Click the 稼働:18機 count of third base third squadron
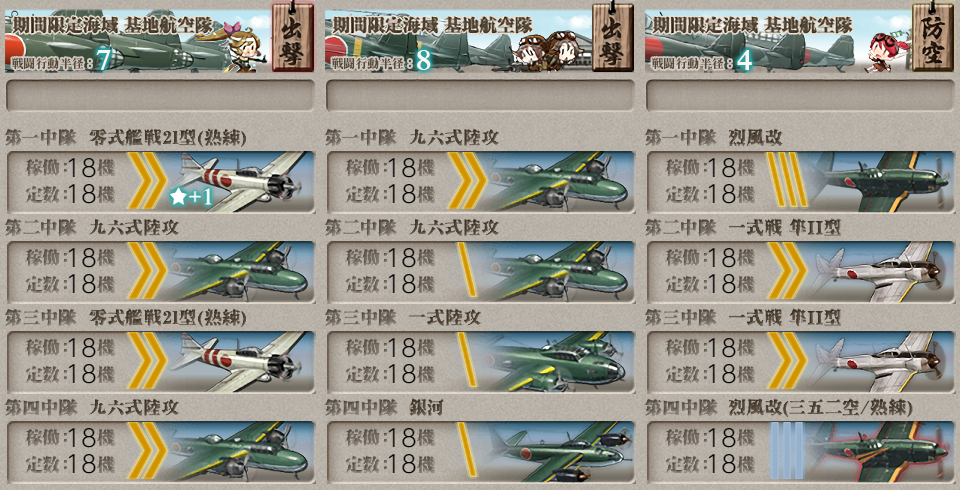Viewport: 960px width, 490px height. 710,348
